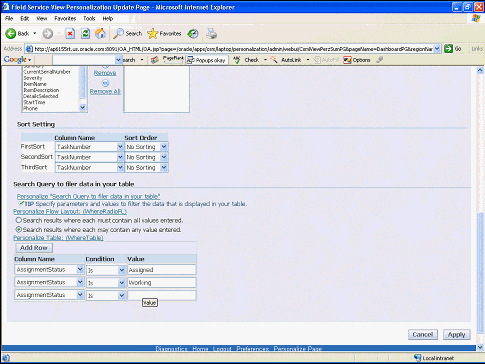Open the address bar dropdown arrow
The width and height of the screenshot is (485, 364).
(x=437, y=49)
